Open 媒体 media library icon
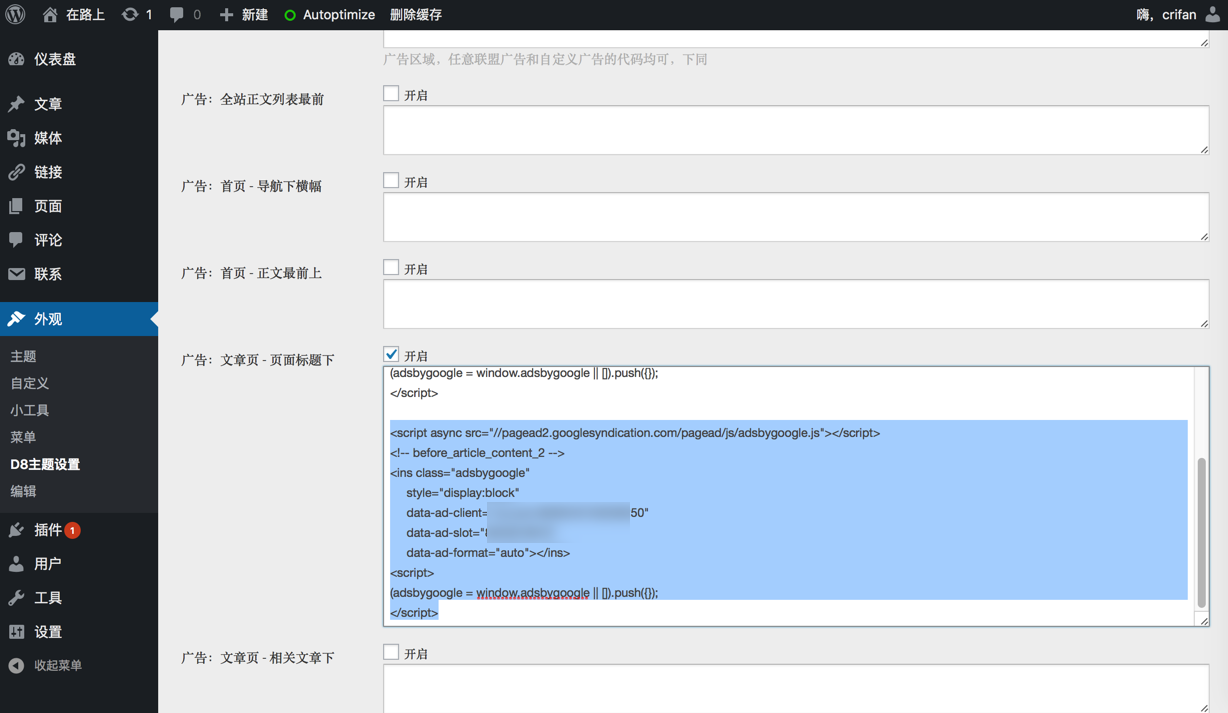The width and height of the screenshot is (1228, 713). pyautogui.click(x=17, y=138)
